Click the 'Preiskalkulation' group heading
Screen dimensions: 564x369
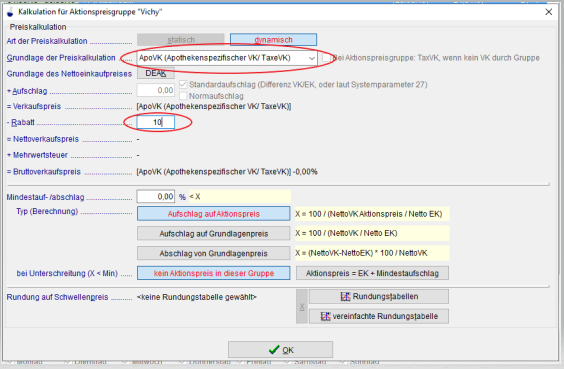38,27
